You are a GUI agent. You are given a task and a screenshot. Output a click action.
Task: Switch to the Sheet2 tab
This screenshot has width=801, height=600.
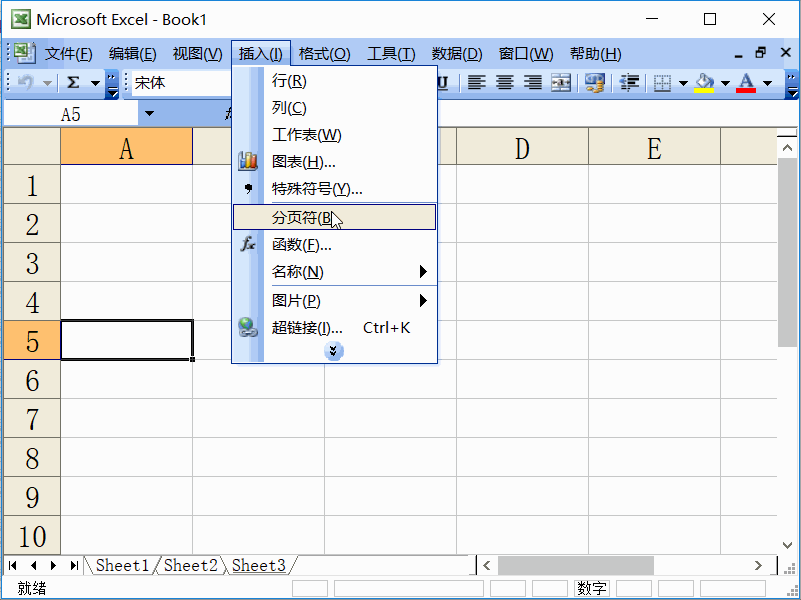(191, 565)
